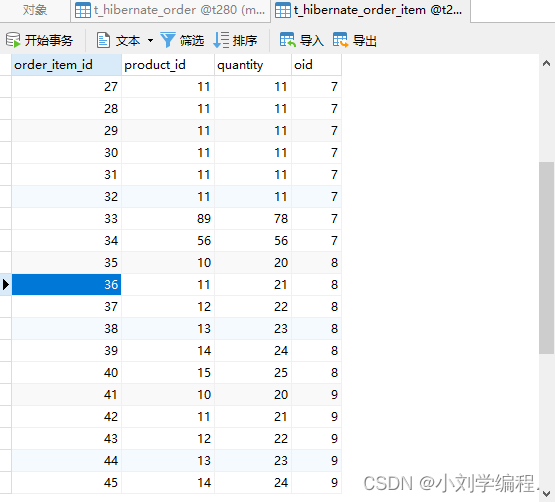
Task: Click the 导出 export icon
Action: point(341,40)
